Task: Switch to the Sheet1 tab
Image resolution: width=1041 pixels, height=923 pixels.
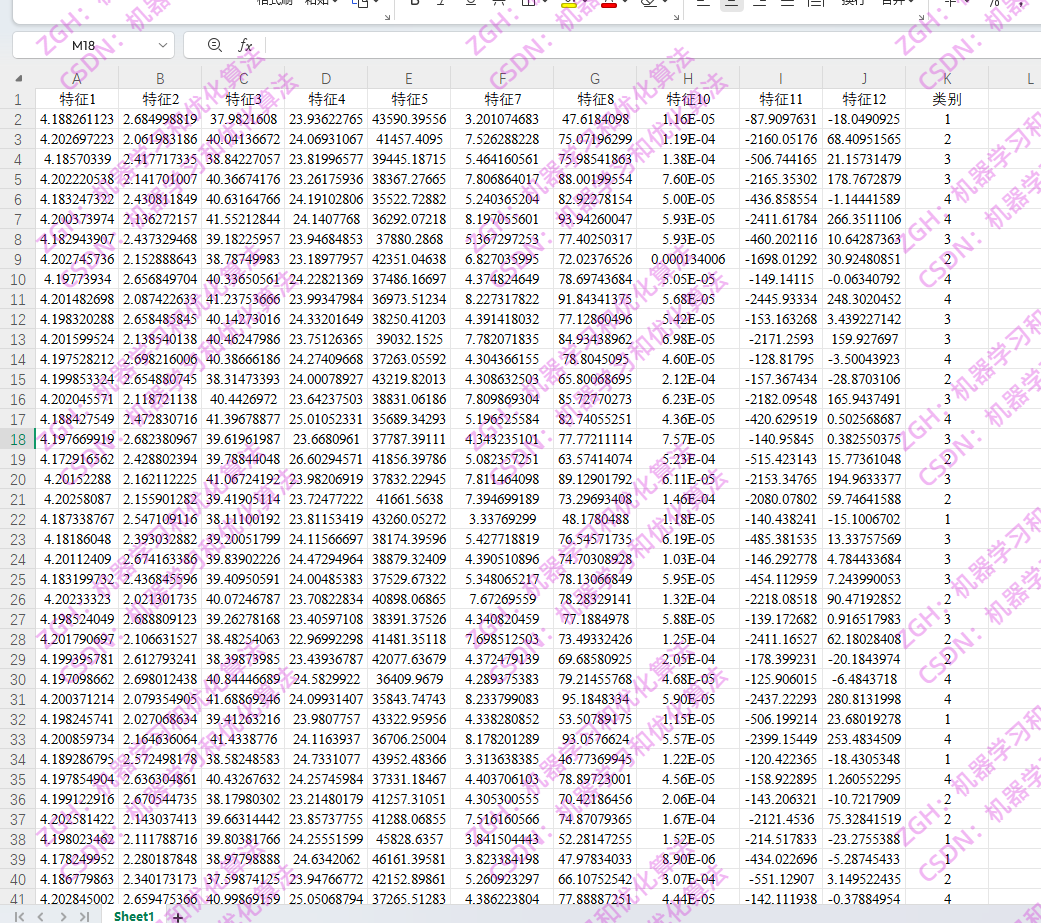Action: click(x=133, y=916)
